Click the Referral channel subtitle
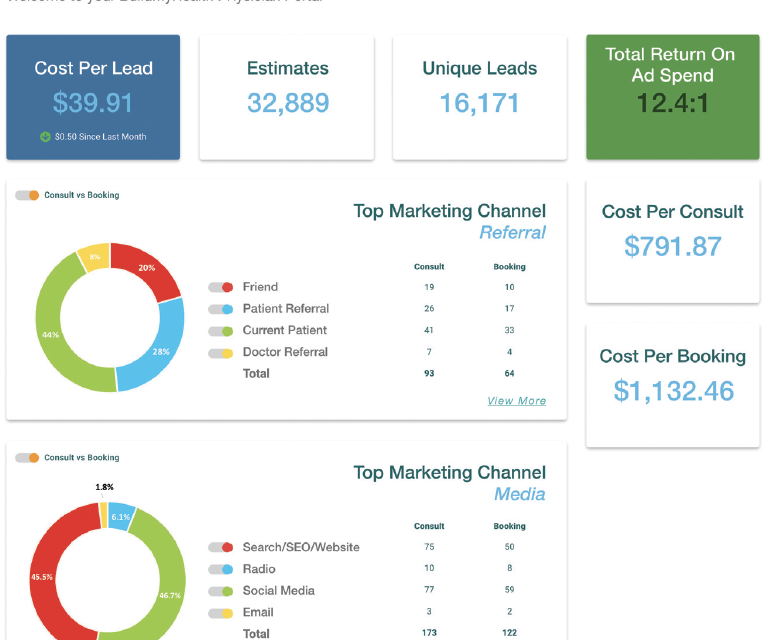764x640 pixels. pyautogui.click(x=513, y=233)
